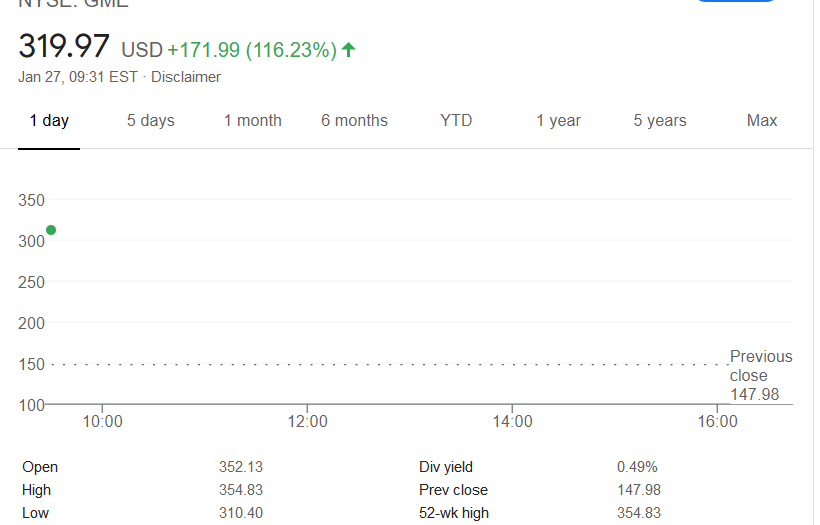The width and height of the screenshot is (820, 525).
Task: Click the green data point on chart
Action: [x=51, y=230]
